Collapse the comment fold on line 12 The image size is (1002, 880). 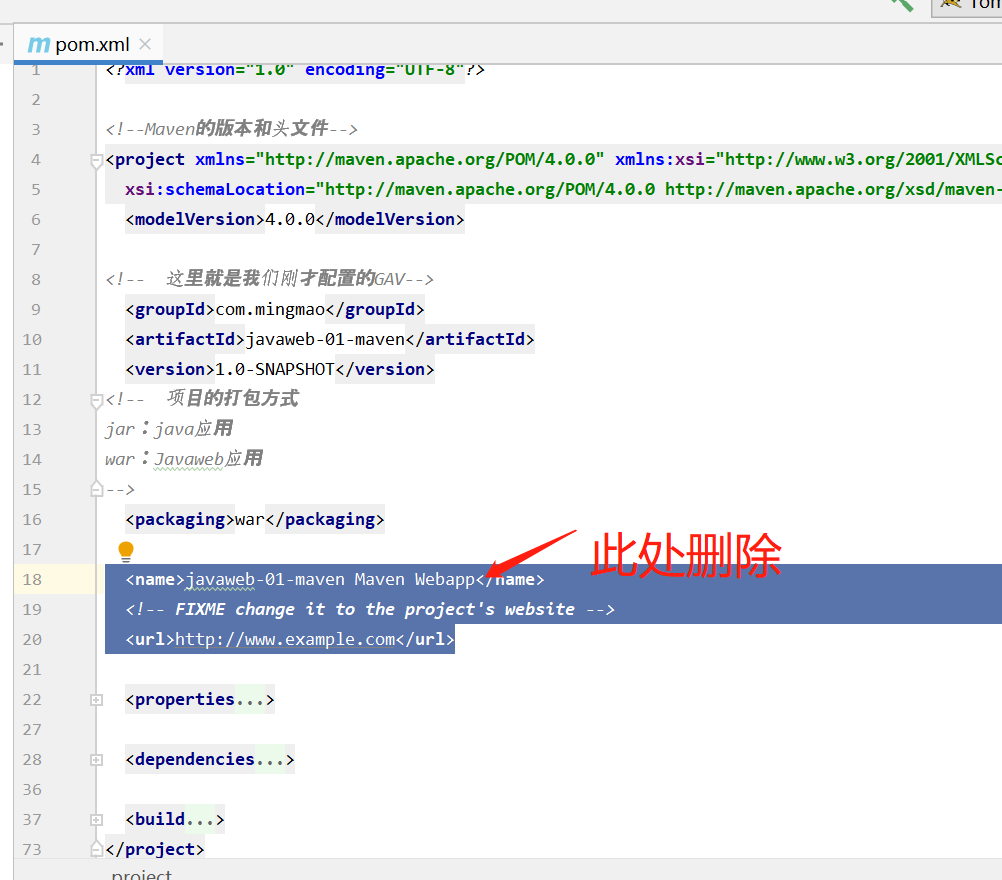tap(96, 400)
